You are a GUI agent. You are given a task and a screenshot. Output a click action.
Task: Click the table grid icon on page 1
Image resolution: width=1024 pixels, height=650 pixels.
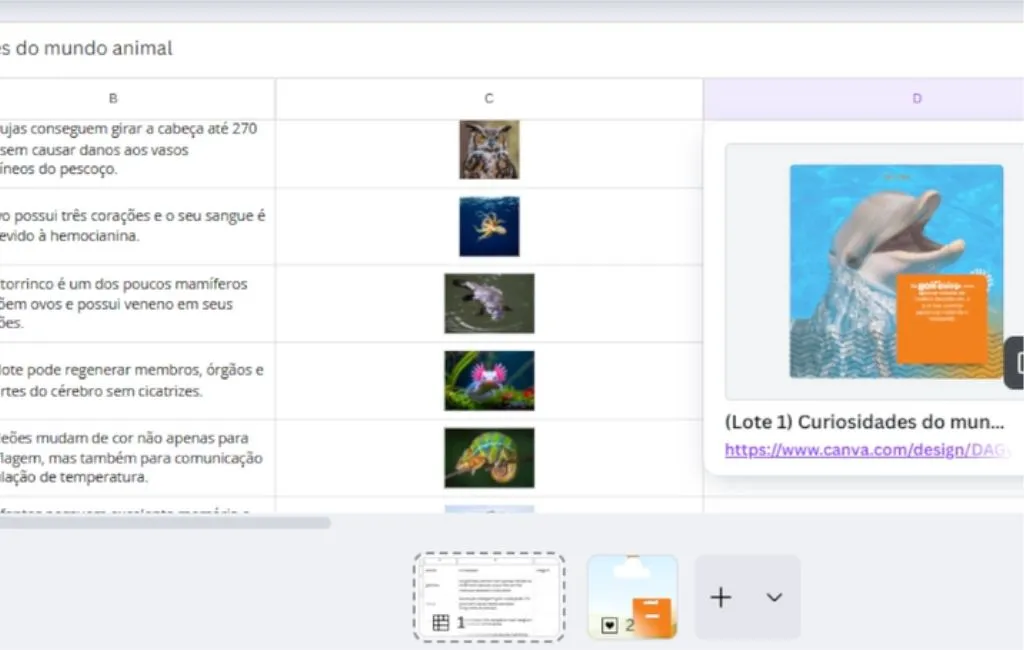[441, 623]
